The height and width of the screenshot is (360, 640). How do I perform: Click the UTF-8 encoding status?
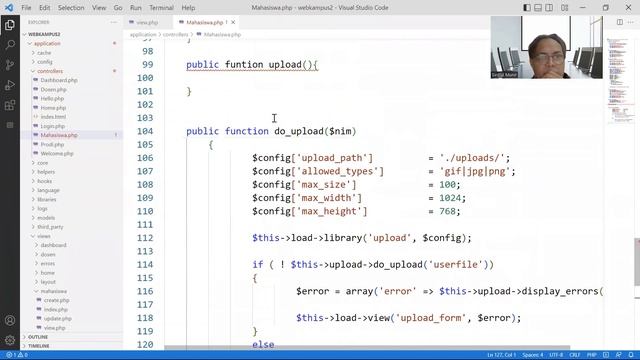(556, 355)
